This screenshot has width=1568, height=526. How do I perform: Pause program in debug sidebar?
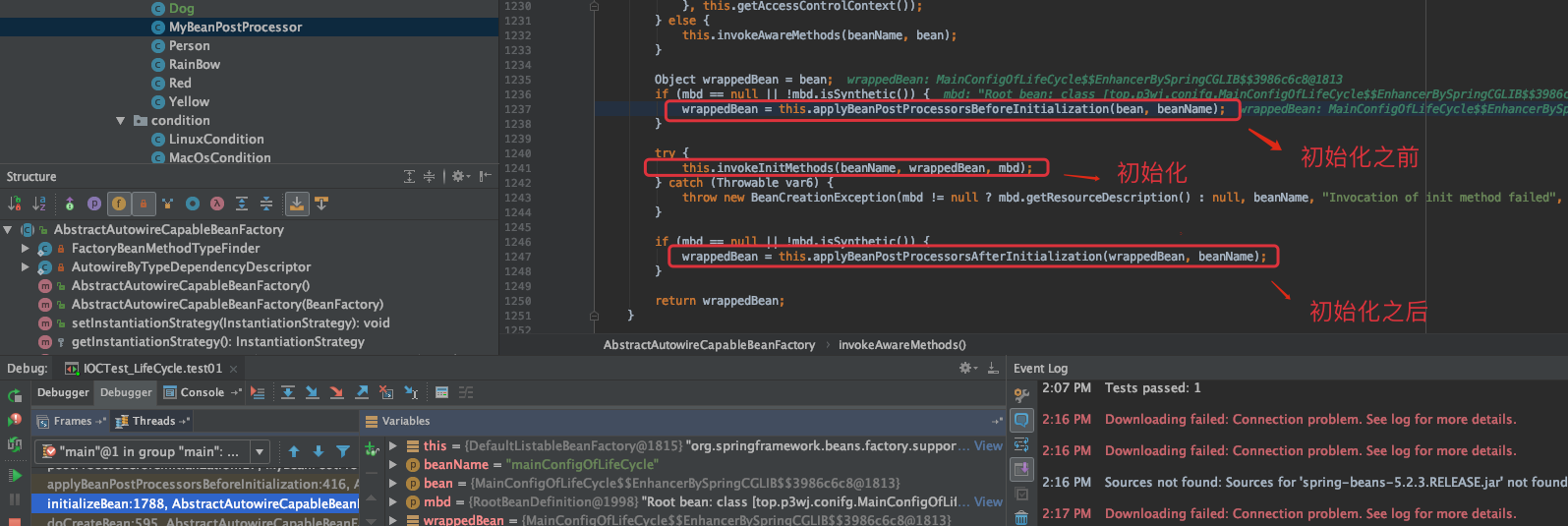pos(15,499)
